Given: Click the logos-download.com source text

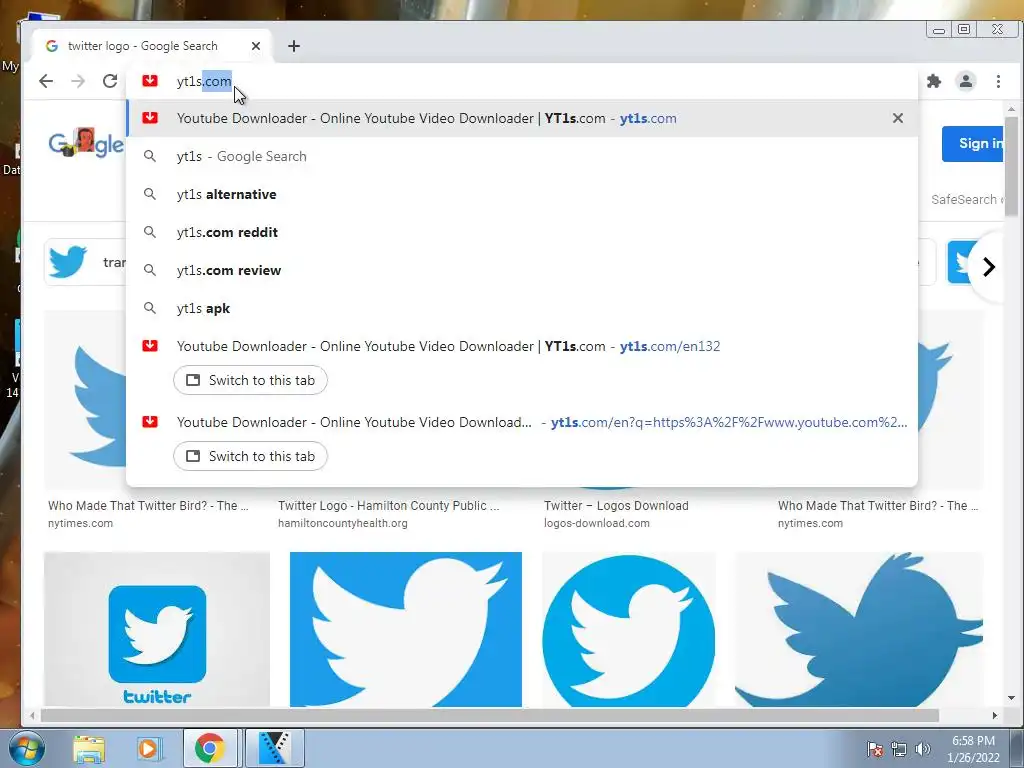Looking at the screenshot, I should pos(597,523).
